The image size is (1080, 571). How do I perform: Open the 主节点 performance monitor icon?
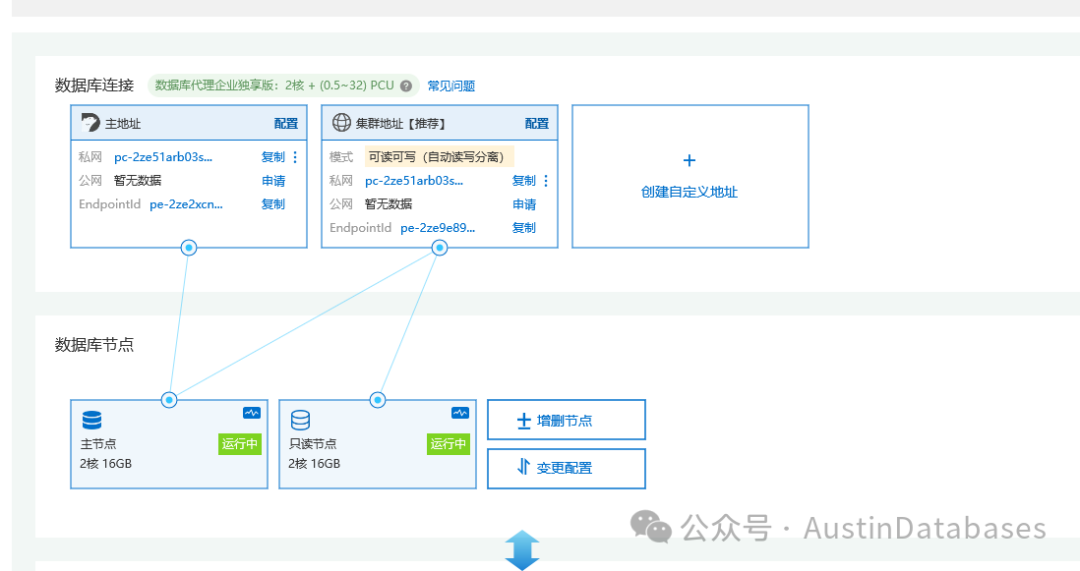pyautogui.click(x=251, y=413)
